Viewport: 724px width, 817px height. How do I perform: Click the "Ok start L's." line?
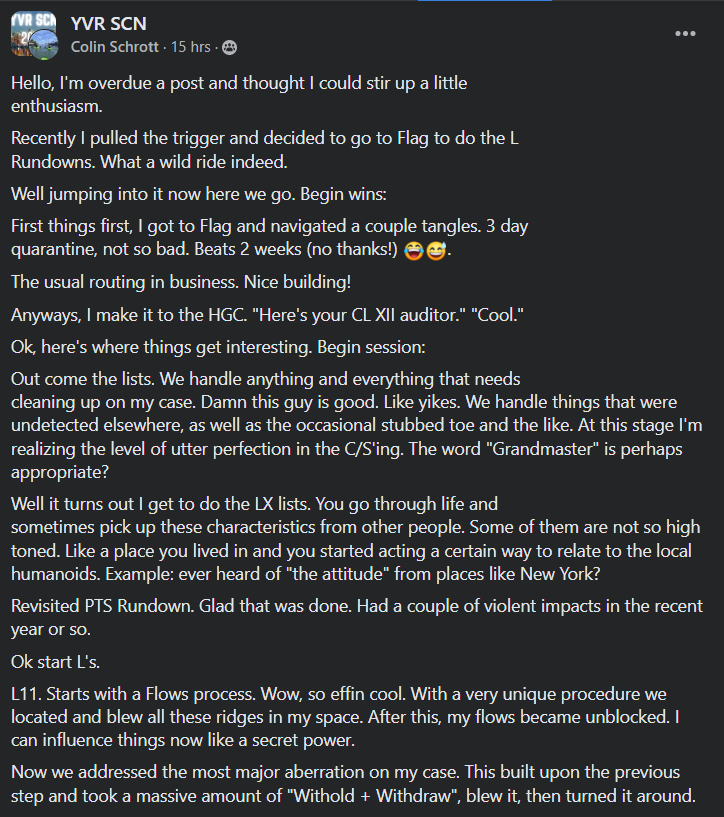point(55,662)
